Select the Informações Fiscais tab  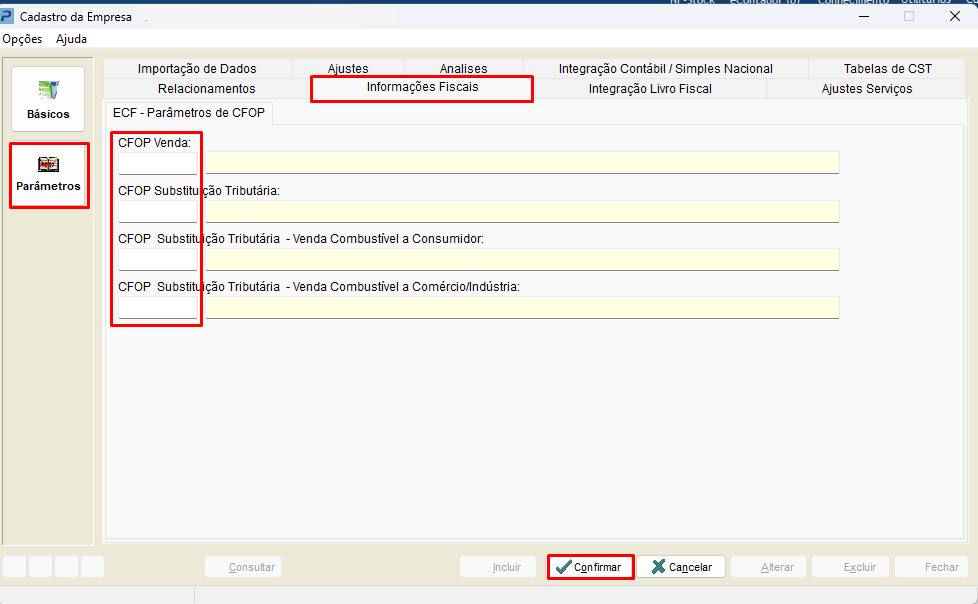(422, 87)
